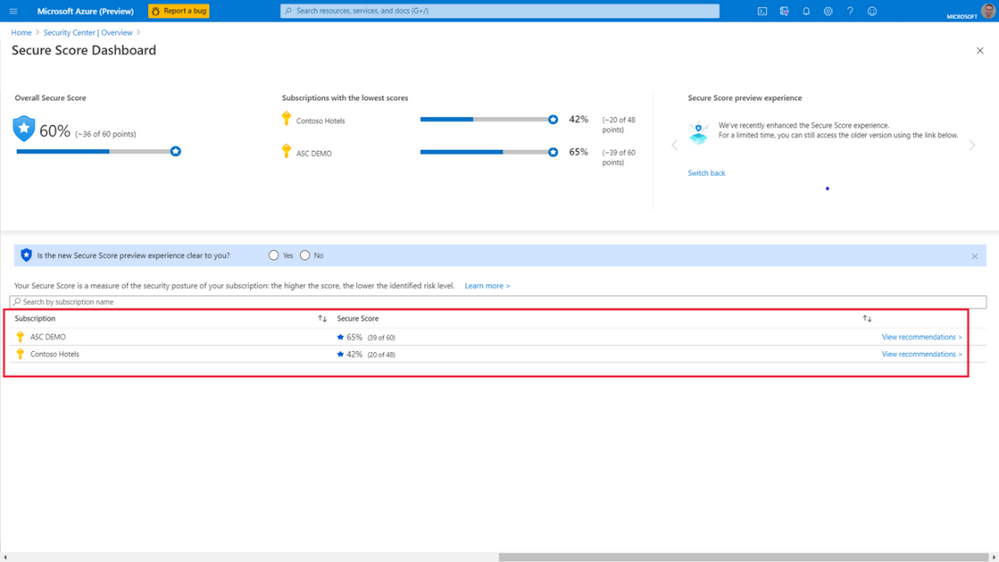Select the ASC DEMO row in the table

tap(498, 336)
